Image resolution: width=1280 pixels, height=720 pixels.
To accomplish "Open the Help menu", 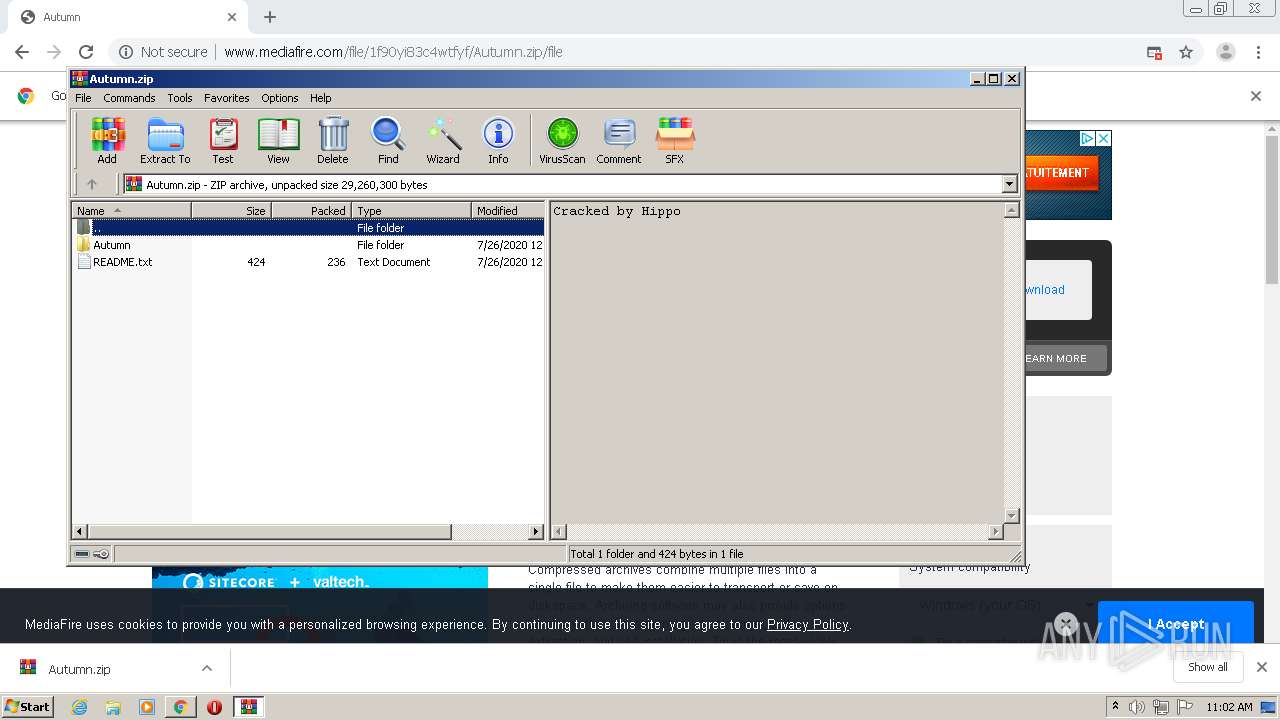I will 320,98.
